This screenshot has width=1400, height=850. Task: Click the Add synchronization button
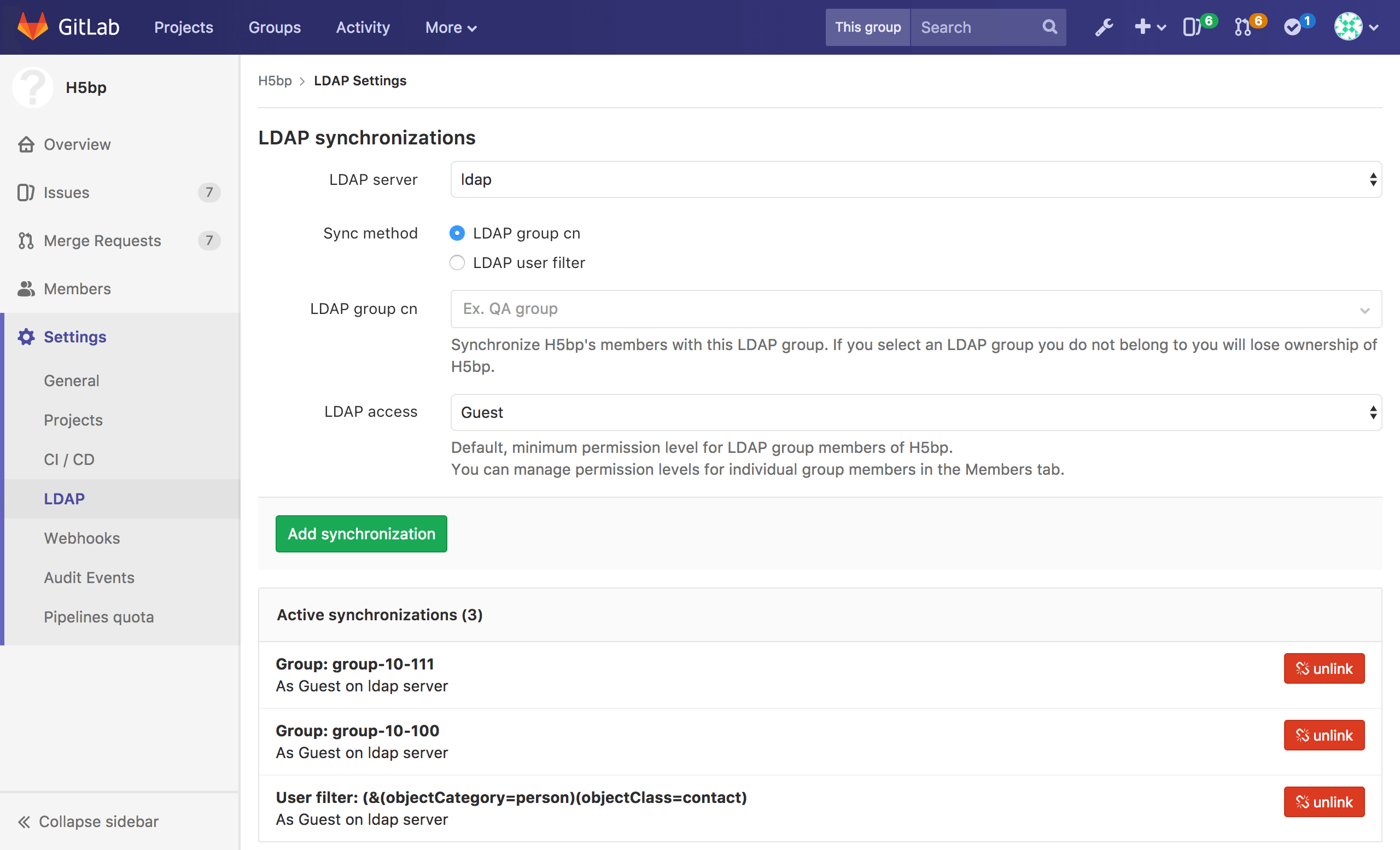pyautogui.click(x=361, y=534)
